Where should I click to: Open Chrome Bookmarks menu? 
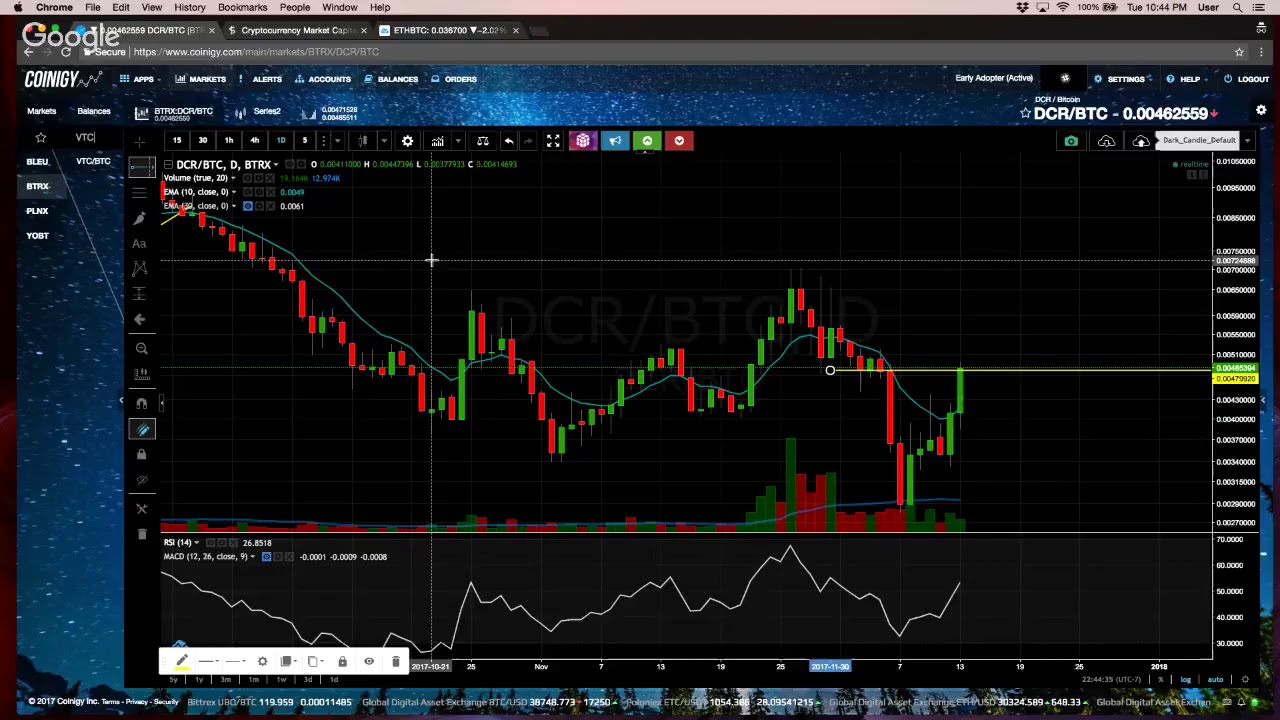coord(242,7)
